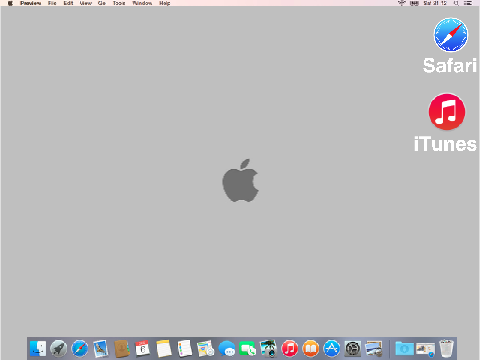Open Calendar icon in the Dock
The image size is (480, 360).
(143, 349)
